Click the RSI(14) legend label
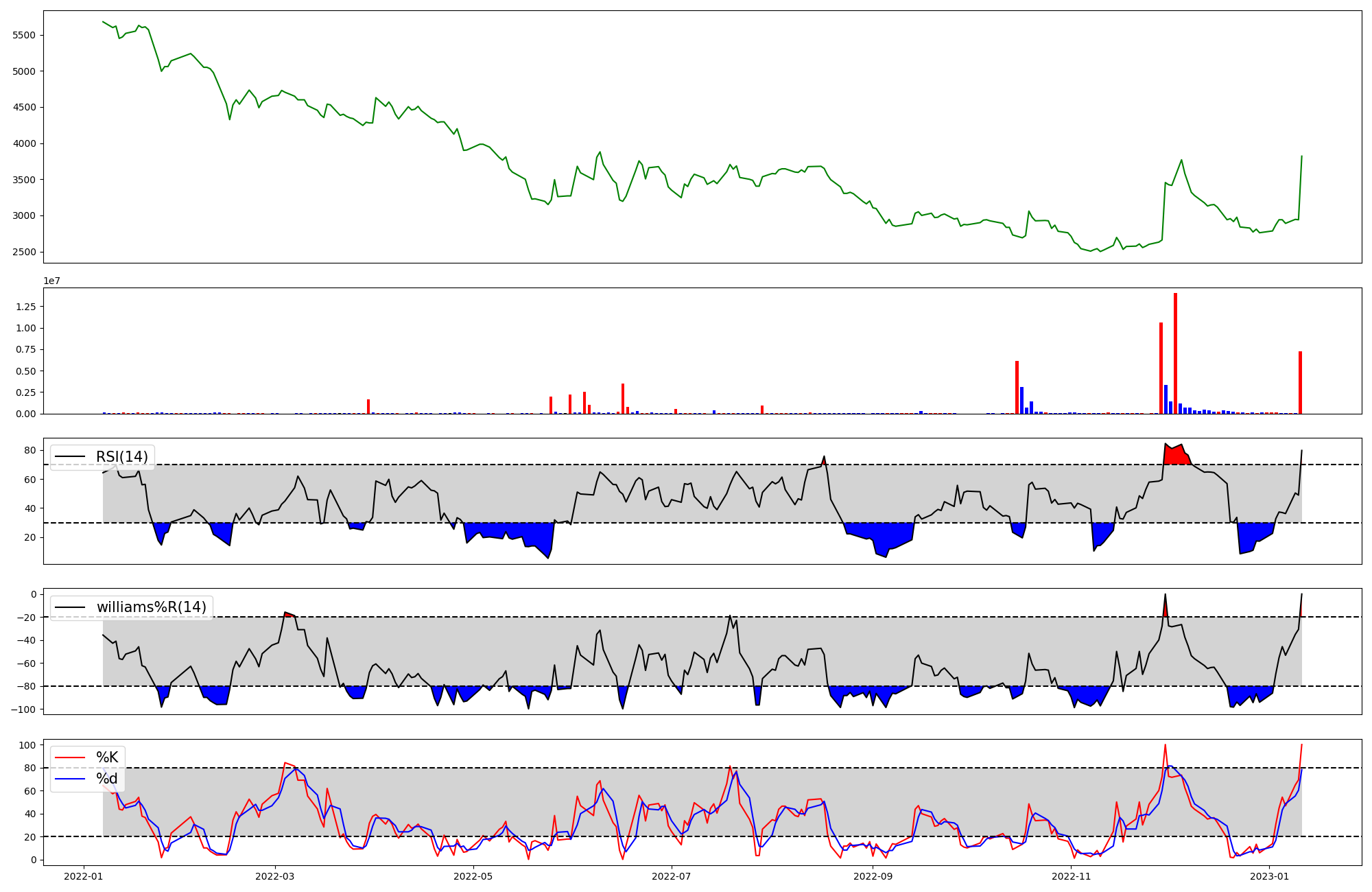Viewport: 1372px width, 892px height. [x=121, y=457]
